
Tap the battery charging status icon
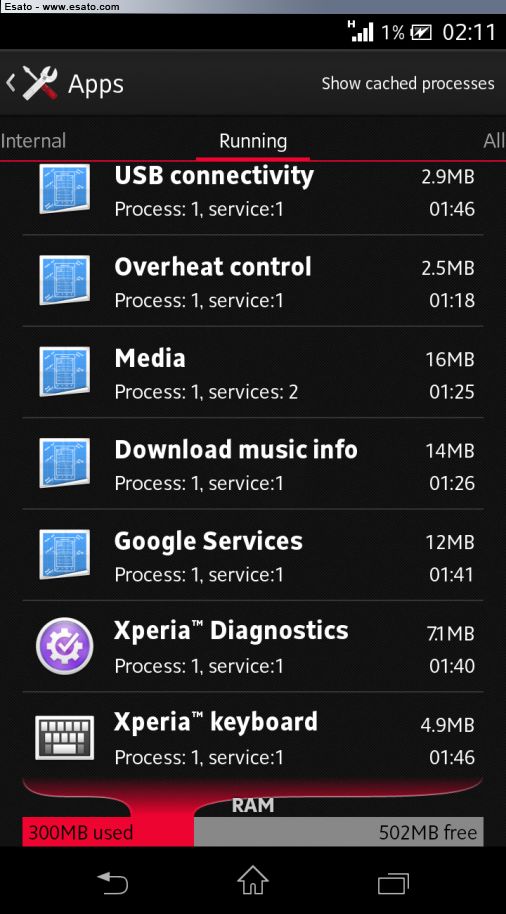pos(421,33)
